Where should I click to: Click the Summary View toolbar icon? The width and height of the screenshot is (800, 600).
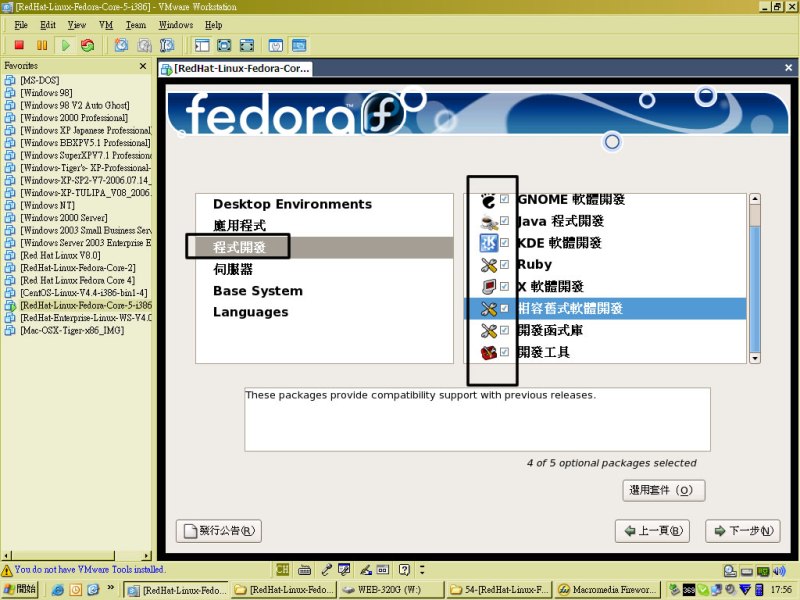click(276, 45)
